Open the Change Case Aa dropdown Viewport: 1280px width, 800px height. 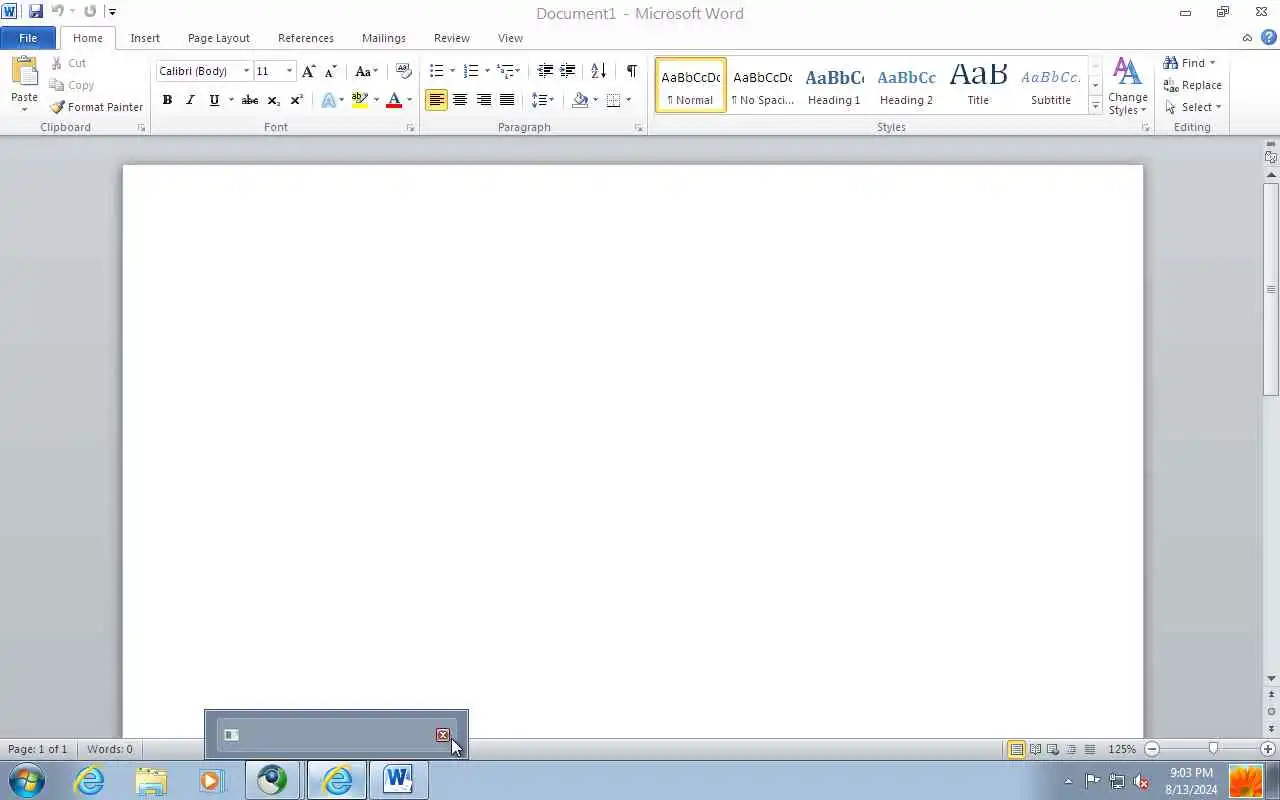366,71
